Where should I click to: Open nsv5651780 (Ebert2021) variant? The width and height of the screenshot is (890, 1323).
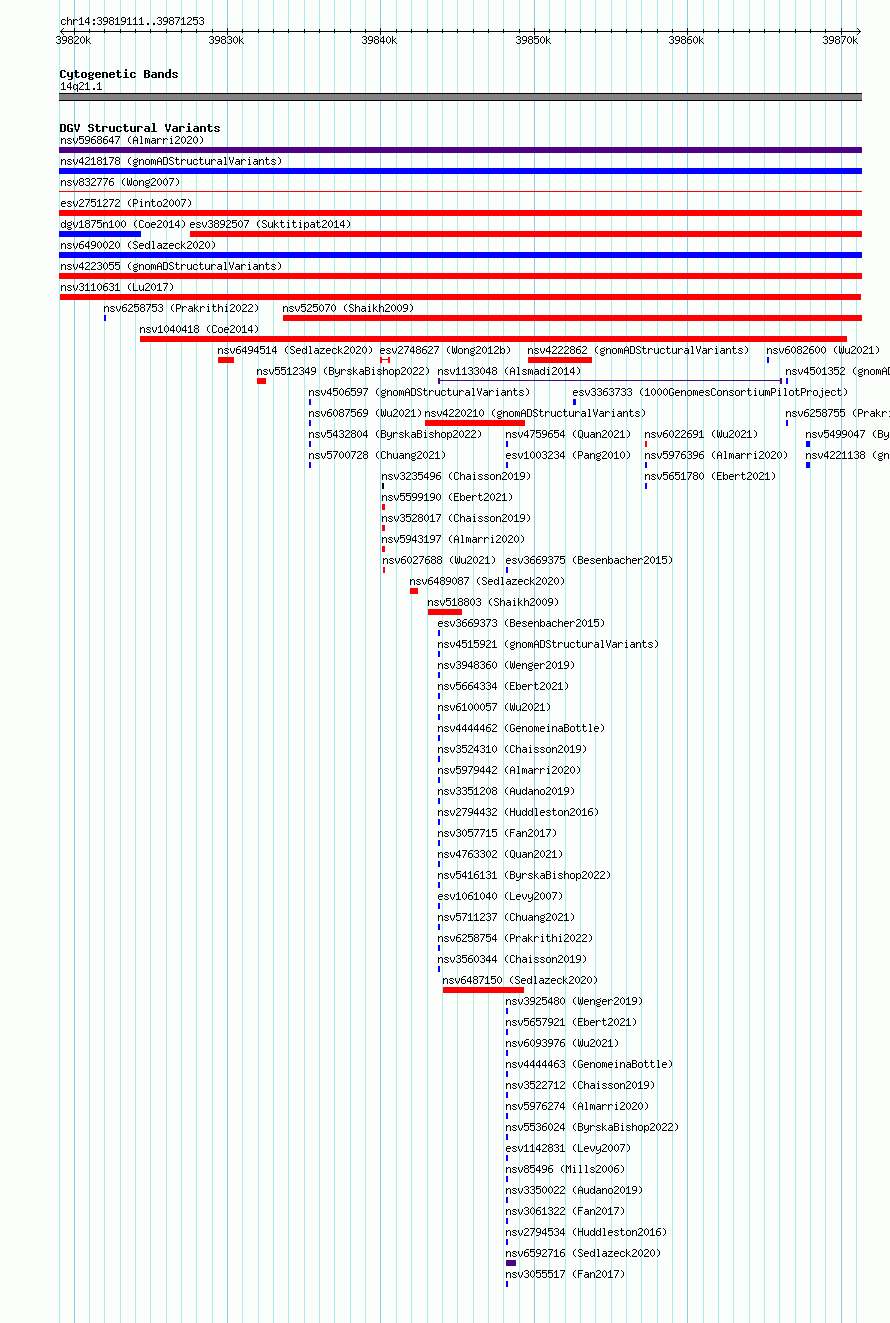pos(710,476)
